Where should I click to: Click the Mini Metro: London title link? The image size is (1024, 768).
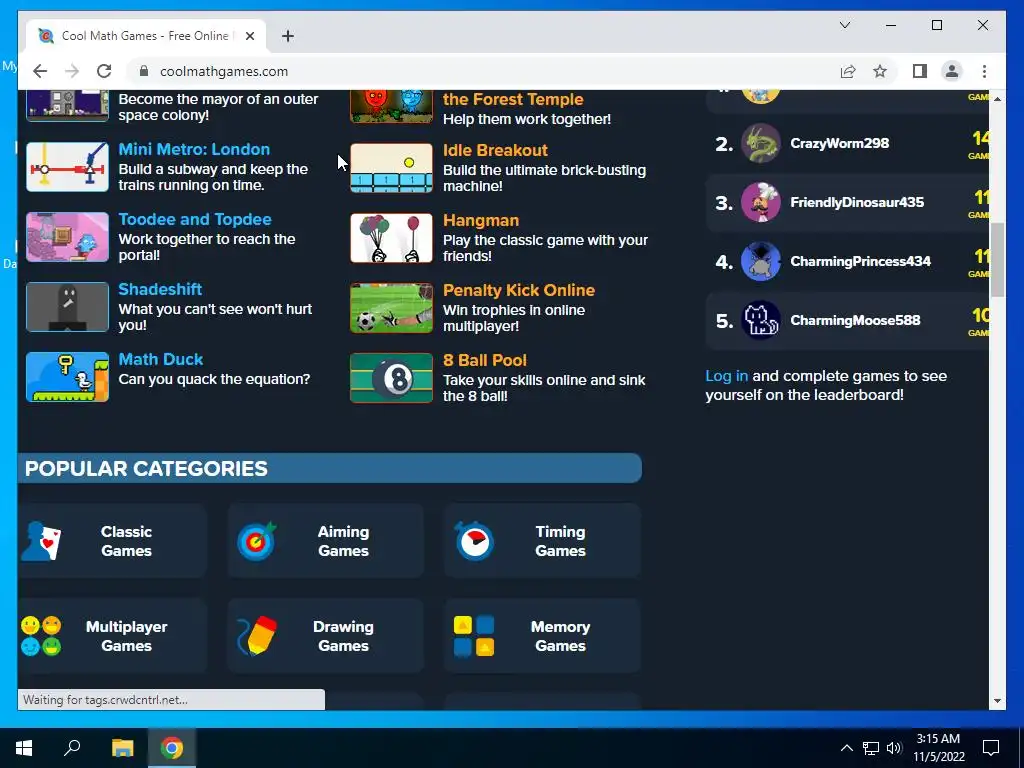[x=194, y=149]
